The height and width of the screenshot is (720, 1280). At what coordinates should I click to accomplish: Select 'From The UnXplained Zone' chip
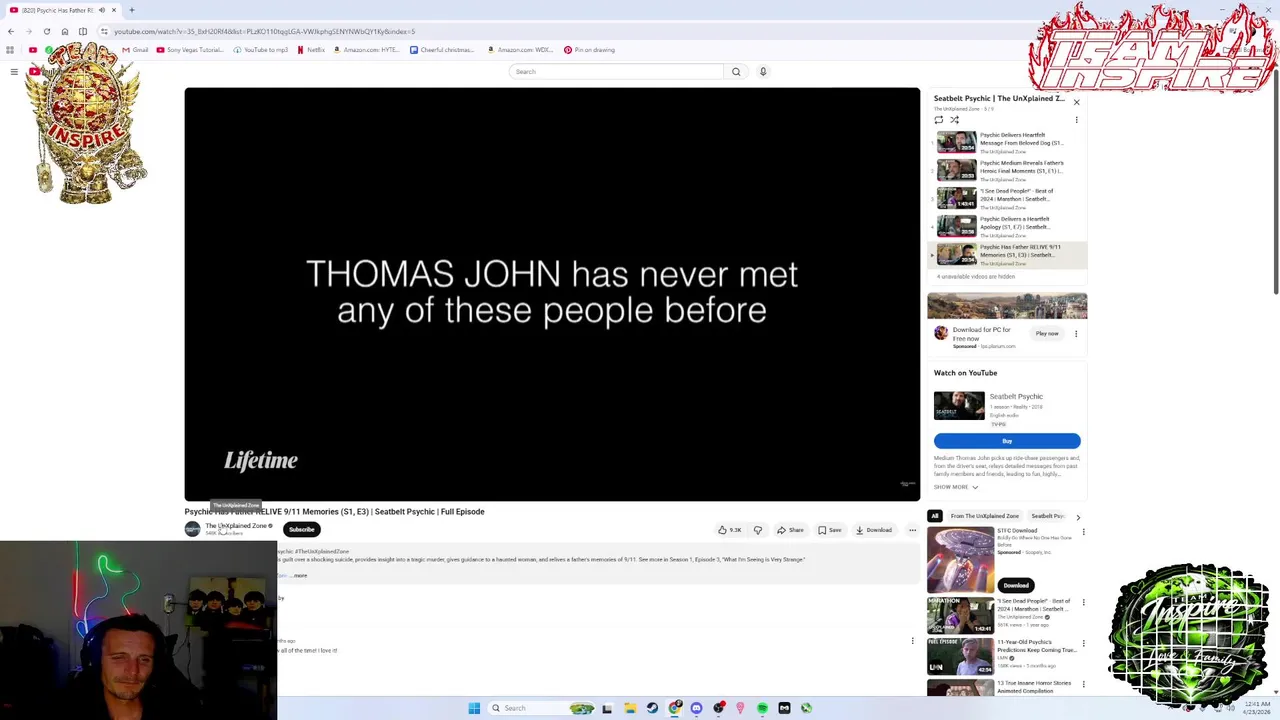tap(984, 516)
